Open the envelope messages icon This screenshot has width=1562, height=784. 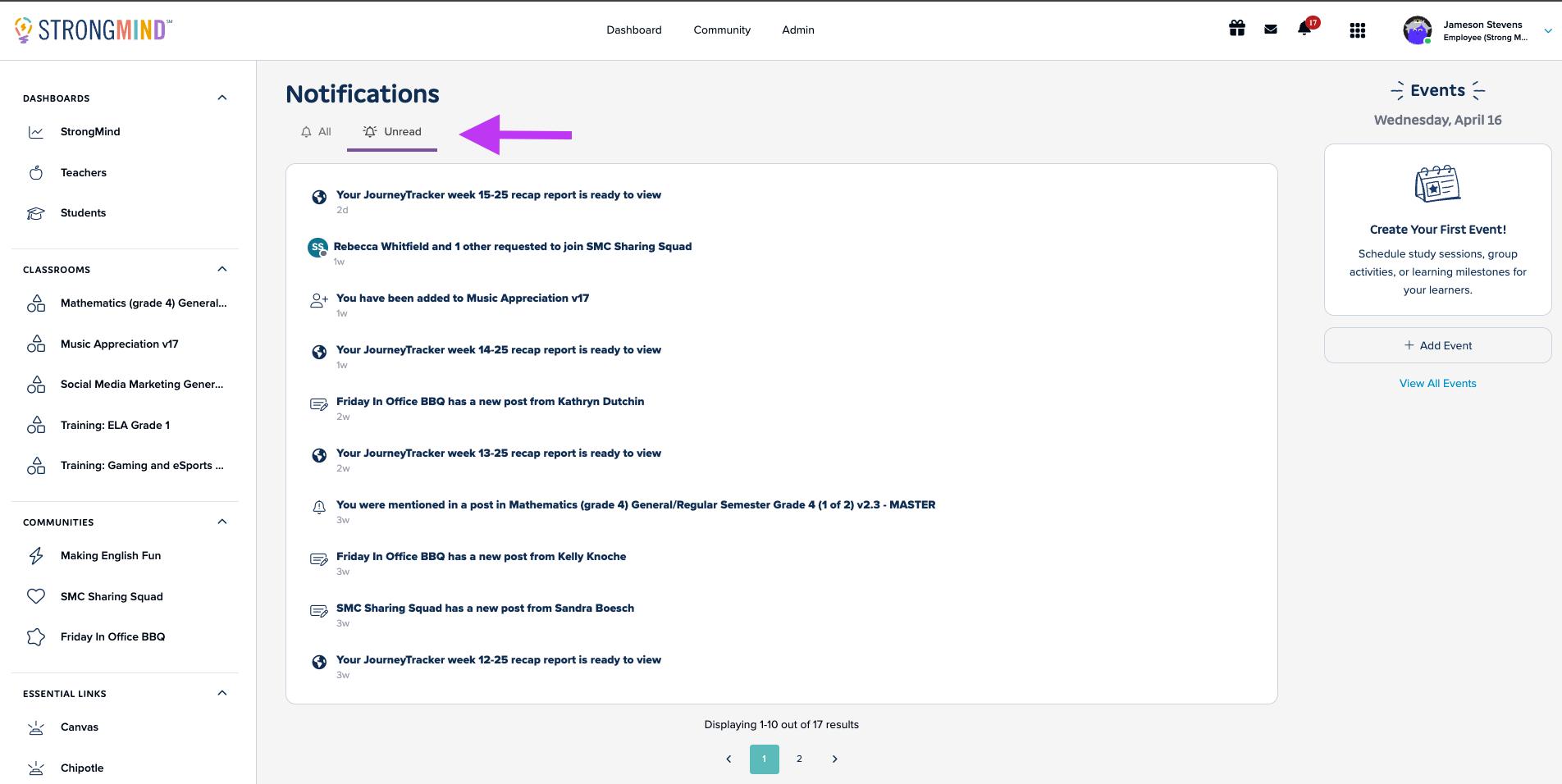1271,30
